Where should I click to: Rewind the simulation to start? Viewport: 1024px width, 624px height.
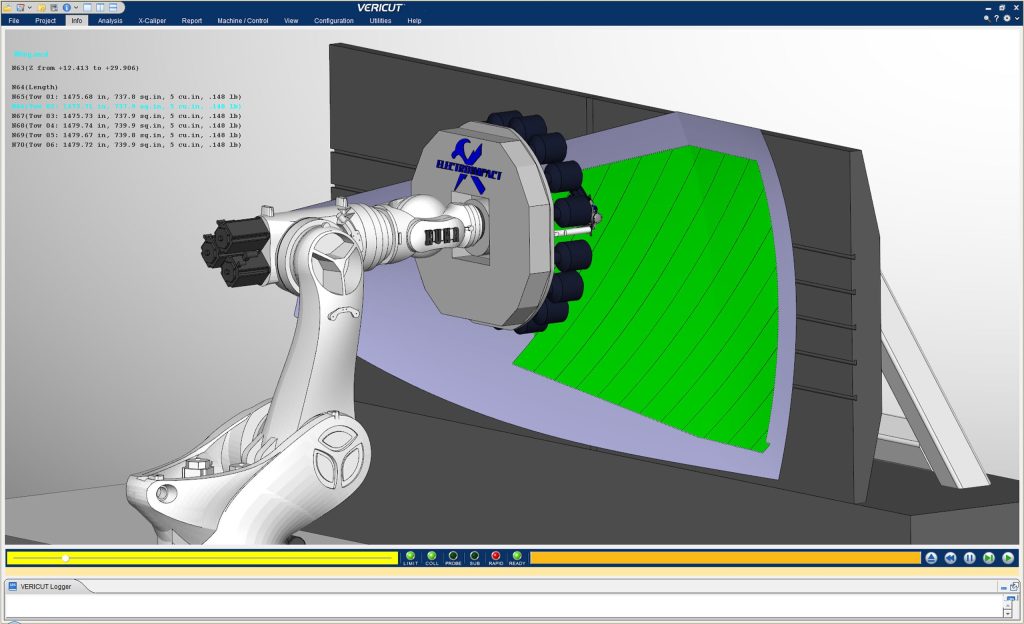click(950, 558)
